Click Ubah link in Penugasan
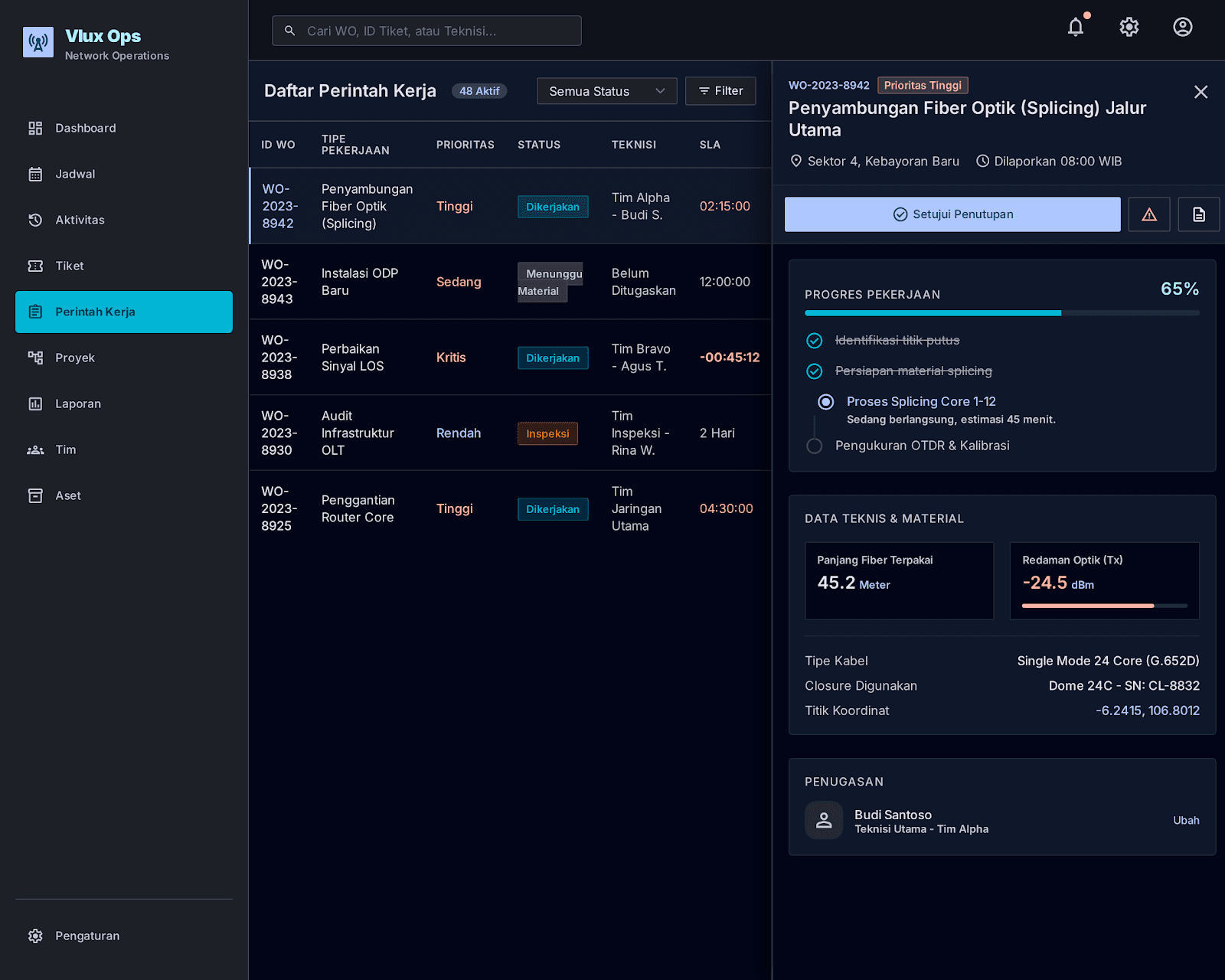Viewport: 1225px width, 980px height. pyautogui.click(x=1186, y=820)
